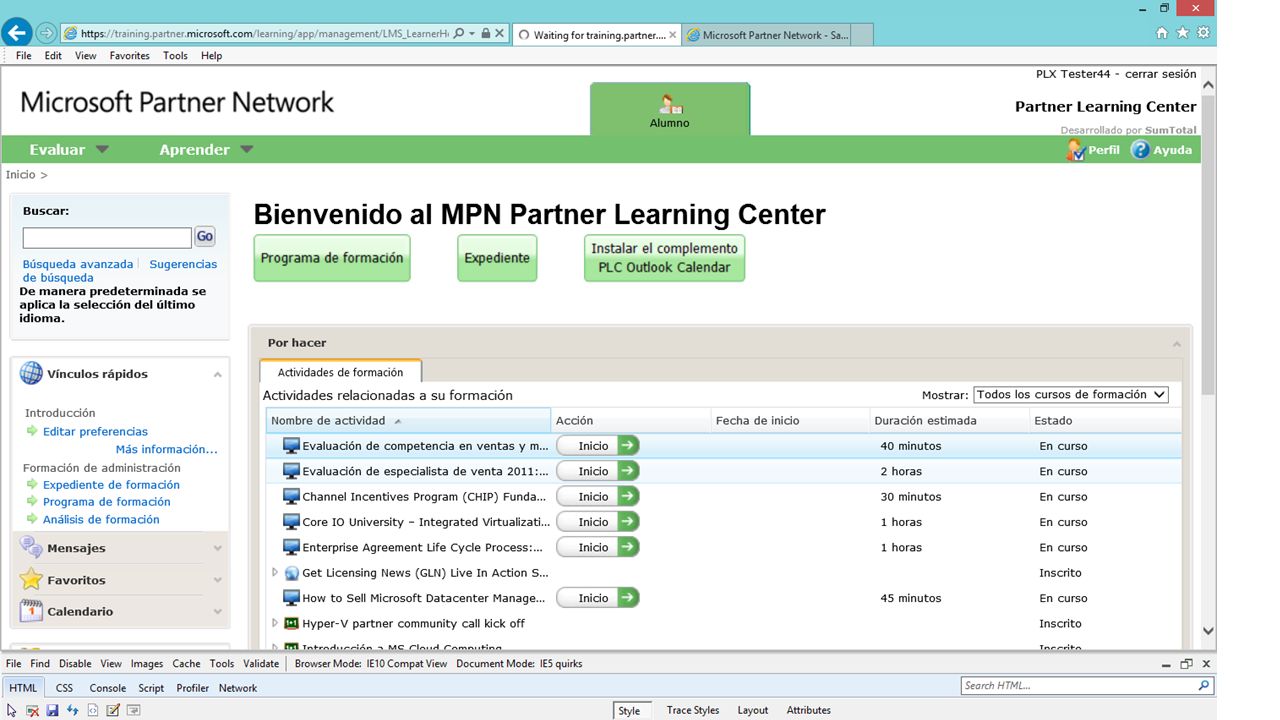Viewport: 1280px width, 720px height.
Task: Click page vertical scrollbar down arrow
Action: tap(1207, 631)
